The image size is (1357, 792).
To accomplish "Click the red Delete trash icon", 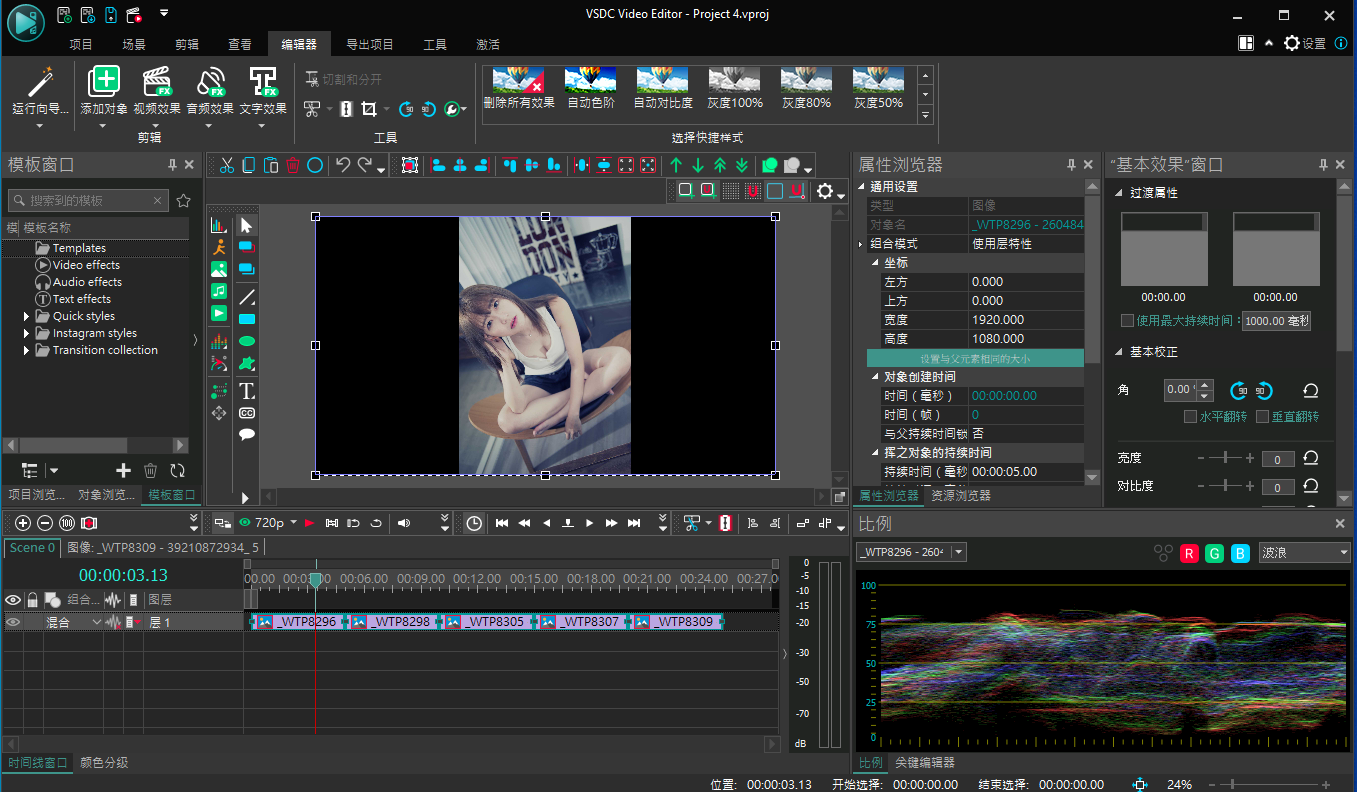I will pyautogui.click(x=293, y=165).
